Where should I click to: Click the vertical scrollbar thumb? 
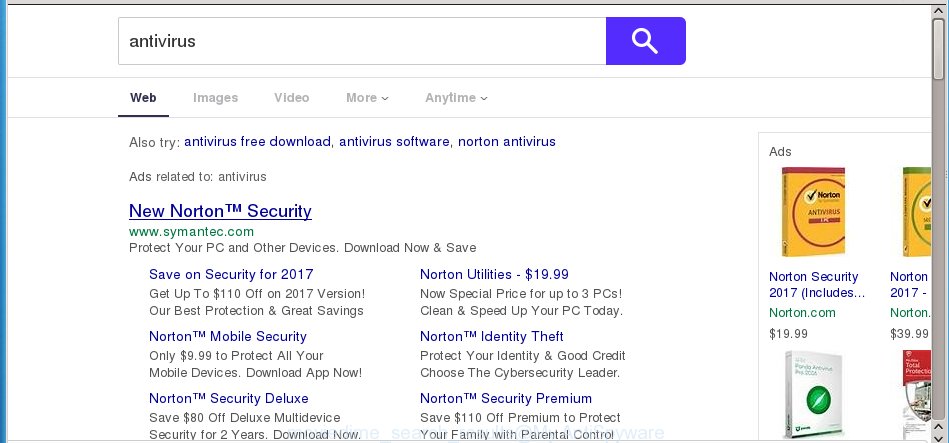pos(938,48)
